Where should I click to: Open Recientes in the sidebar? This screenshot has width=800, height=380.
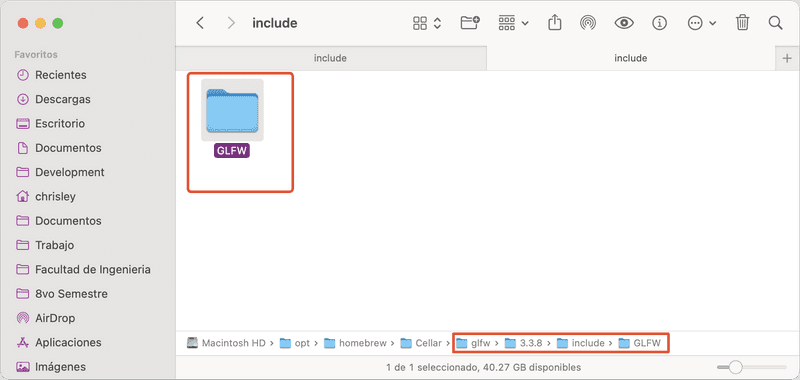[61, 75]
